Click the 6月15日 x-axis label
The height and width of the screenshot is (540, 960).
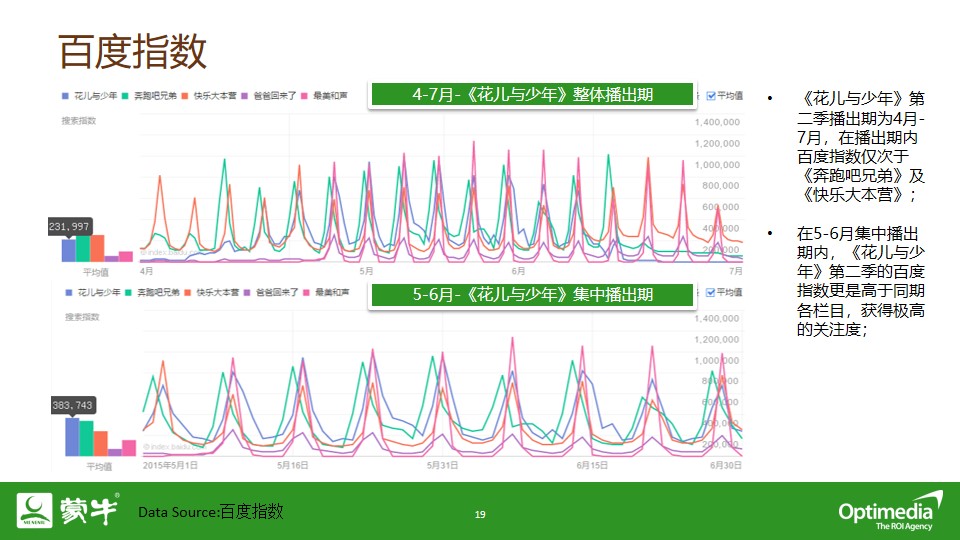point(592,465)
